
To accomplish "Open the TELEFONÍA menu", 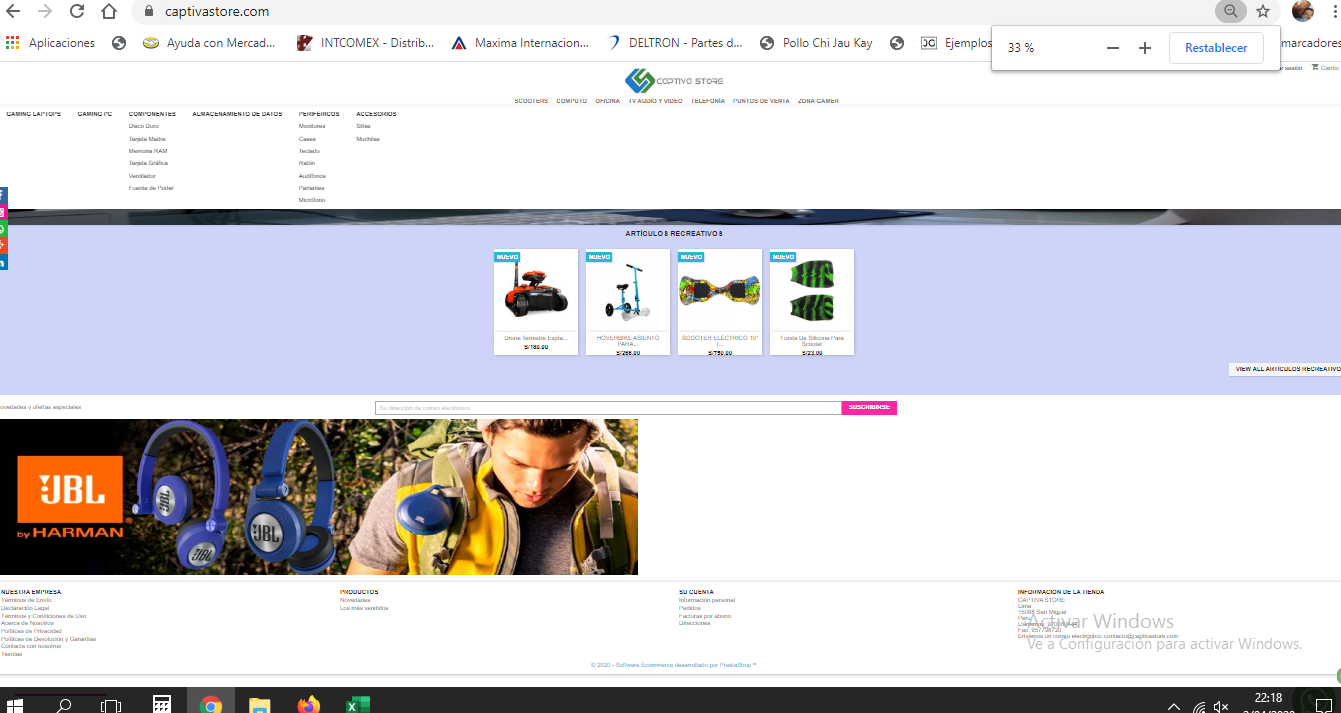I will click(x=708, y=101).
